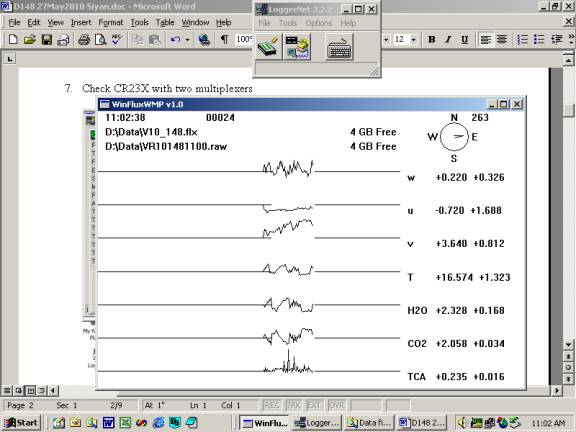The width and height of the screenshot is (576, 432).
Task: Click the Previous Page double-arrow button
Action: click(568, 356)
